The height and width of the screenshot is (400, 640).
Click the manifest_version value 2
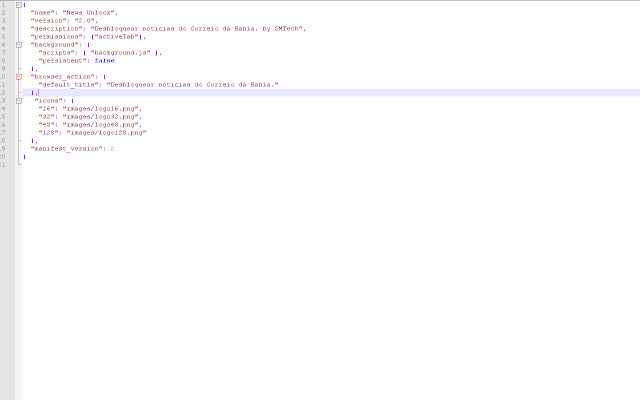click(112, 148)
